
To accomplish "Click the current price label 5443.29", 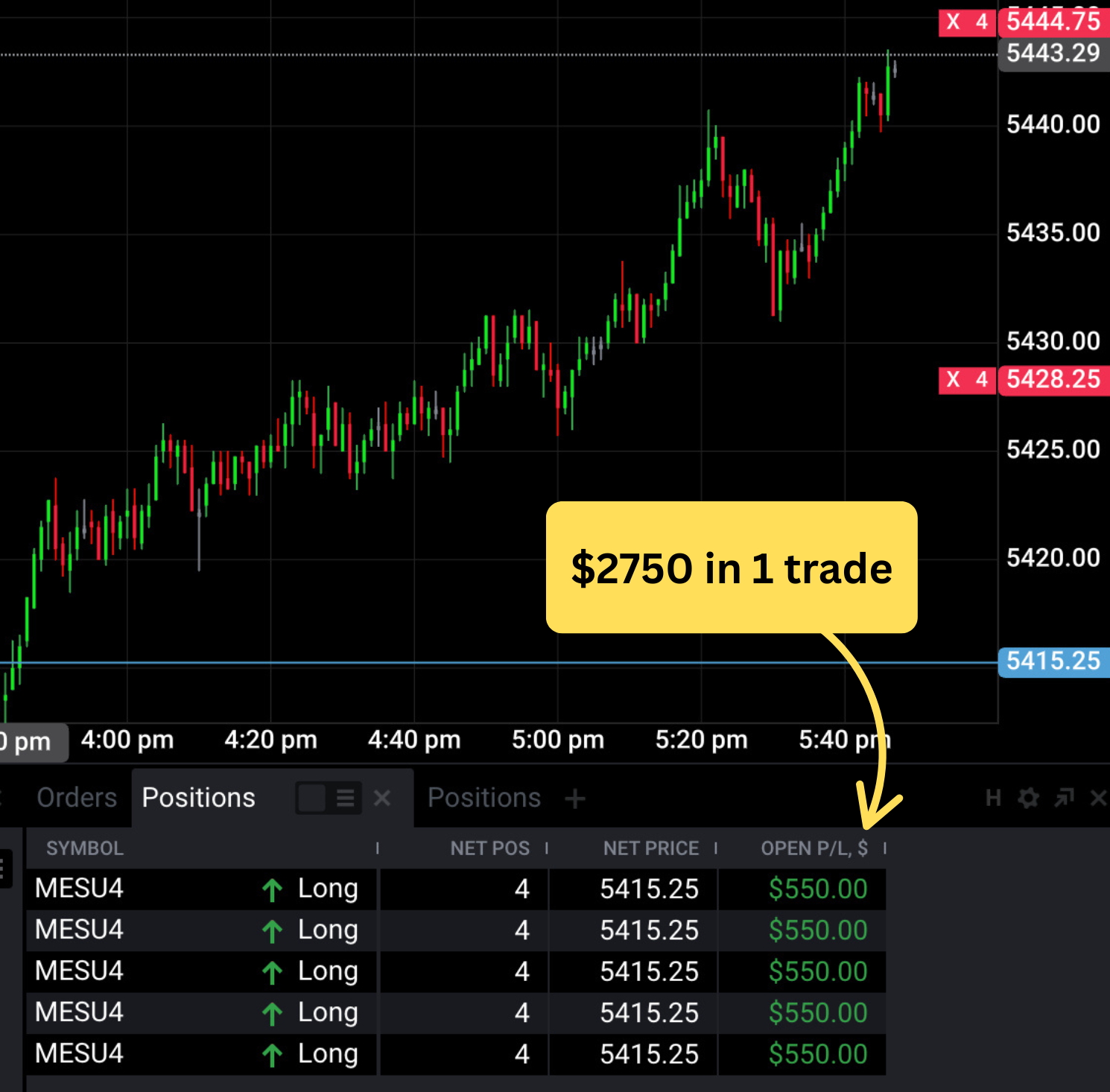I will coord(1053,54).
